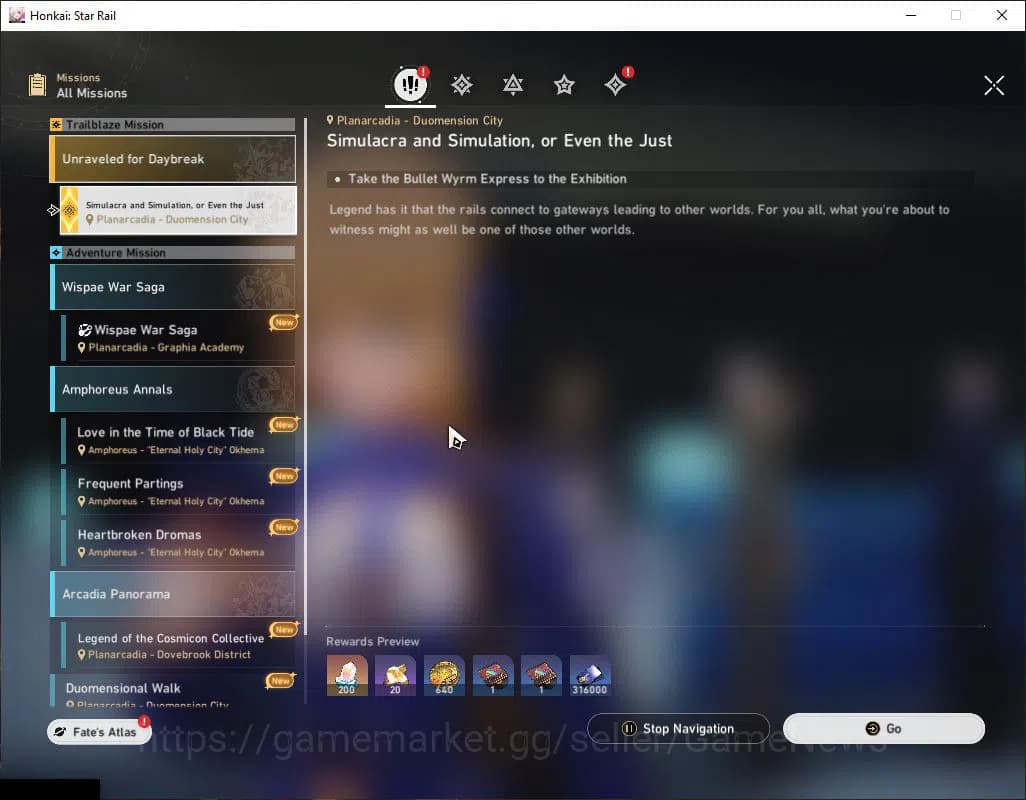
Task: Click the New badge on Heartbroken Dromas
Action: [284, 527]
